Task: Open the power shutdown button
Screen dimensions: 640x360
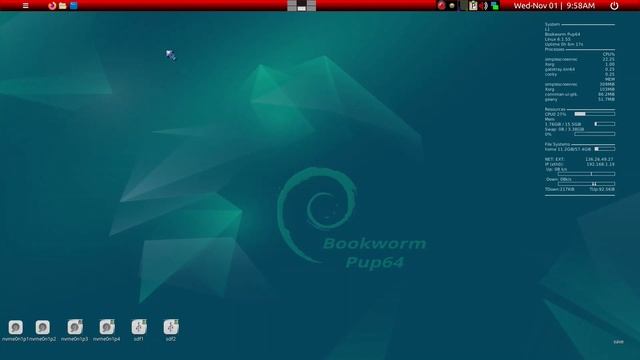Action: click(x=614, y=6)
